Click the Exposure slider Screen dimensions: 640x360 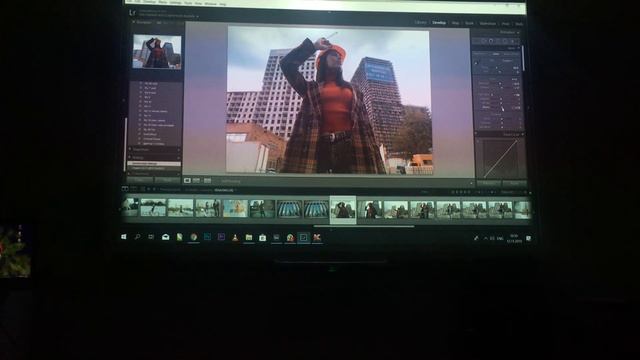coord(500,83)
